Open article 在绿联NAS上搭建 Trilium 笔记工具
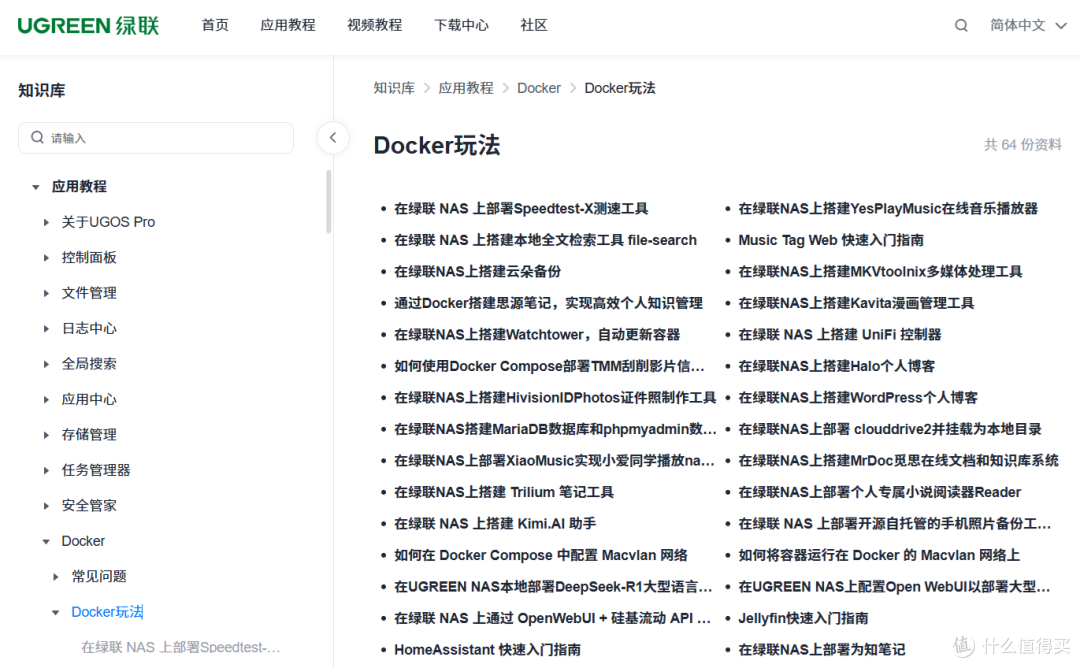 [504, 492]
